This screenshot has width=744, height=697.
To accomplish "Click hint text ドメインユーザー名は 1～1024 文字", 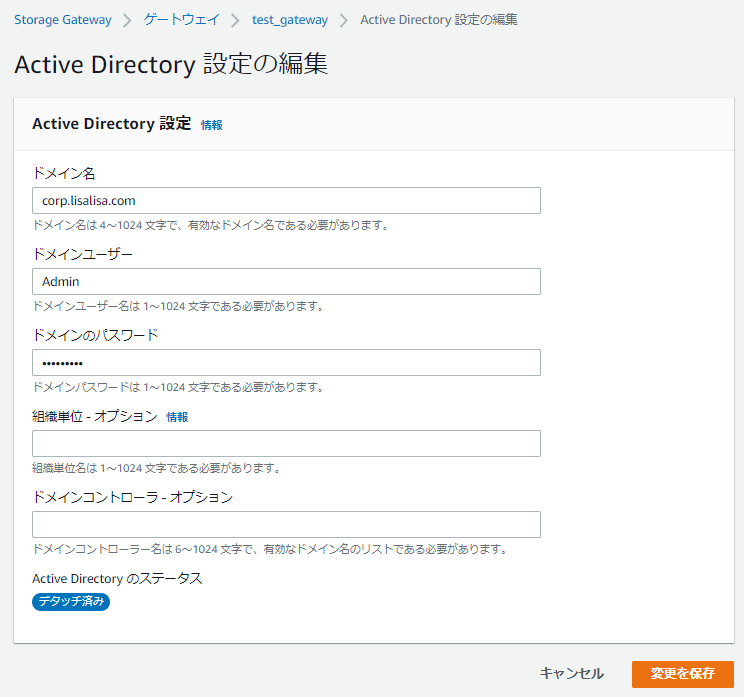I will tap(178, 306).
